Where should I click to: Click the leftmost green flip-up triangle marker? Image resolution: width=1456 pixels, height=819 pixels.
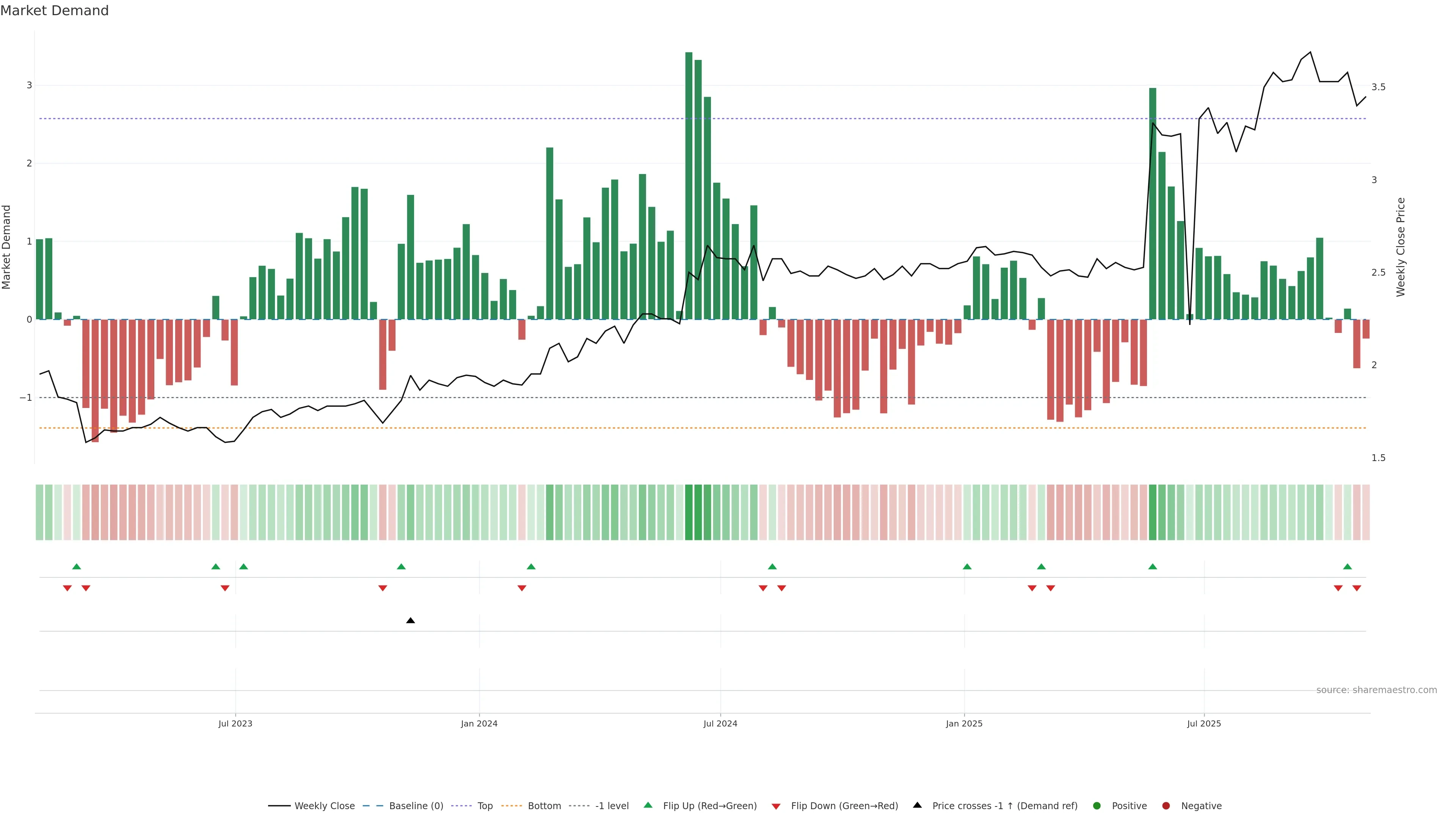(77, 566)
